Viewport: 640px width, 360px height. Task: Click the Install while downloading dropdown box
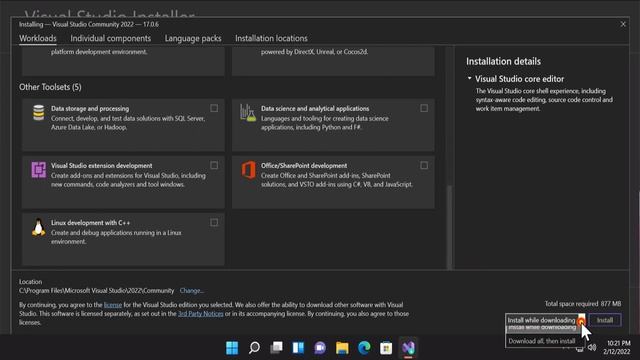(x=545, y=320)
